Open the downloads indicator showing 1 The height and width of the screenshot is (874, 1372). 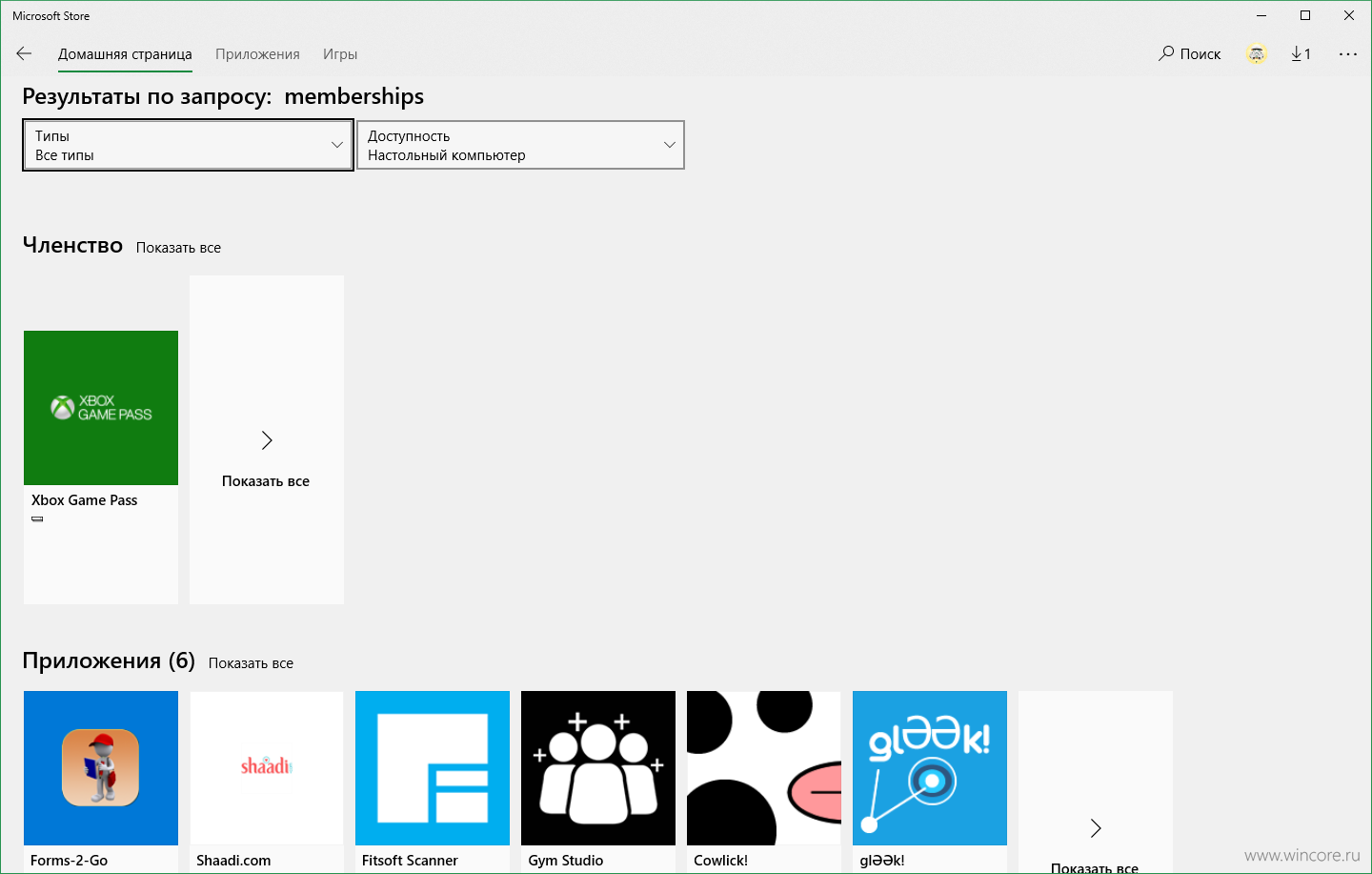coord(1301,54)
